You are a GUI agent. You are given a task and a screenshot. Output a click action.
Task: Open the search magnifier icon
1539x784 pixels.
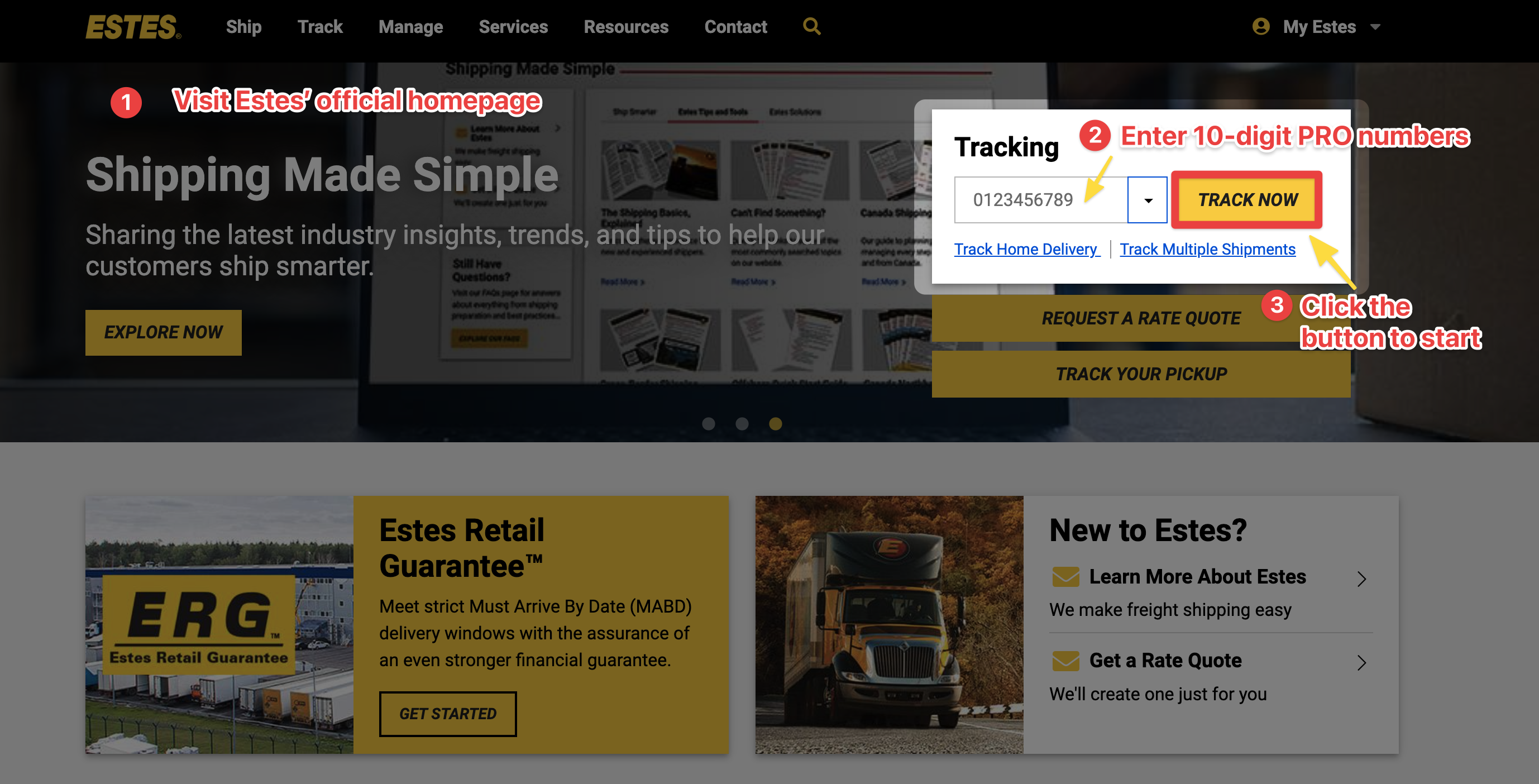pyautogui.click(x=811, y=26)
